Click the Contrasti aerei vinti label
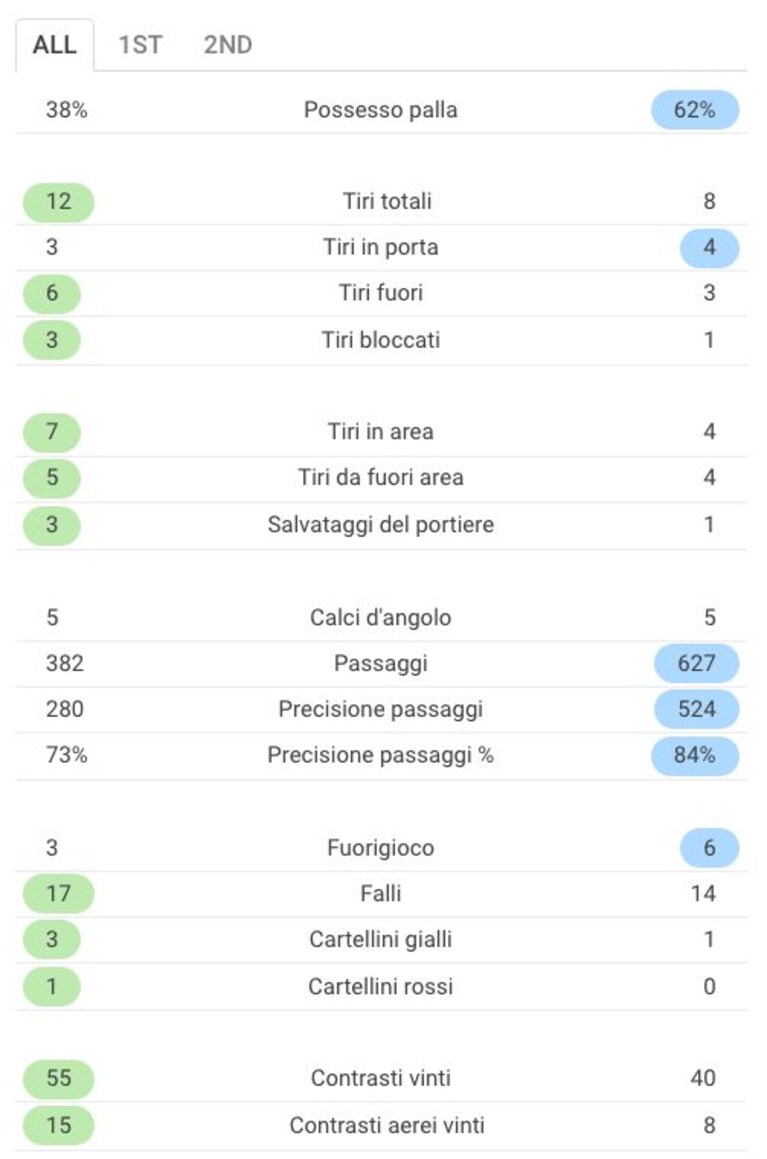Viewport: 767px width, 1159px height. click(387, 1126)
